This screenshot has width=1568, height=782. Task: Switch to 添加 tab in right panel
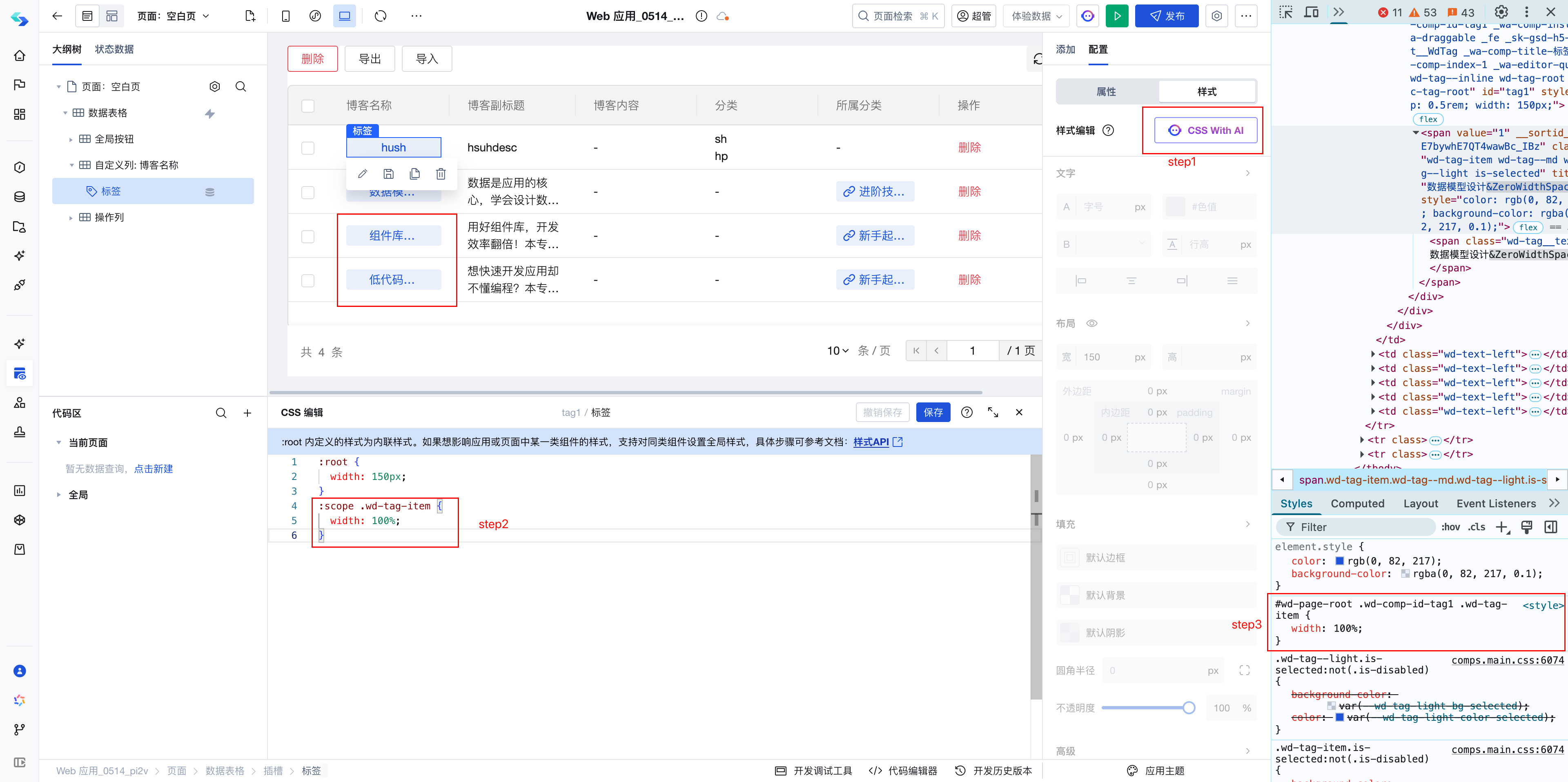pos(1065,49)
